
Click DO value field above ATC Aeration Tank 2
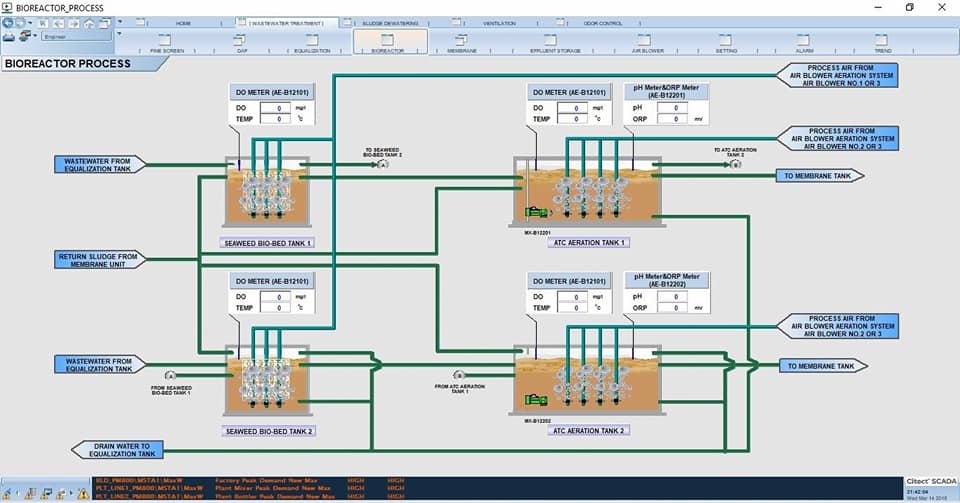(x=573, y=297)
